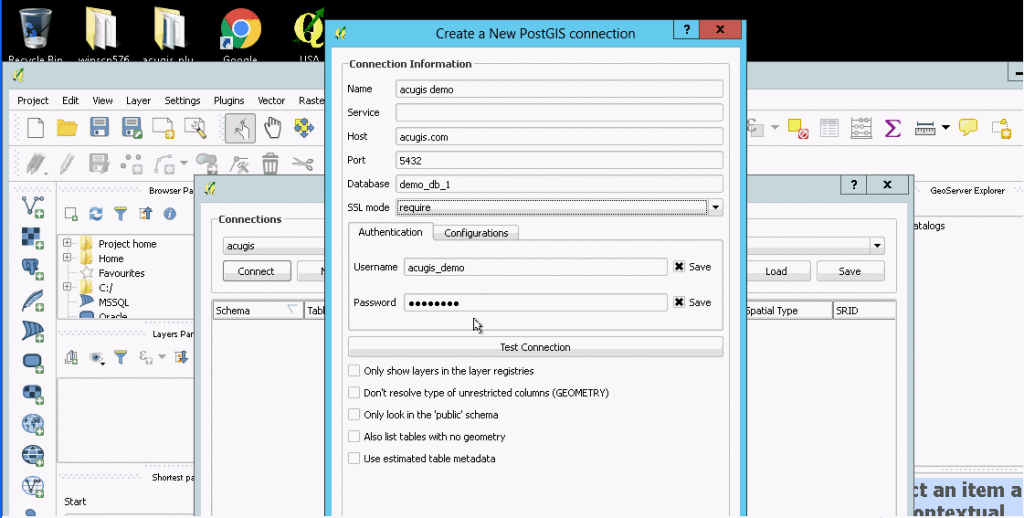Screen dimensions: 1024x518
Task: Open the Add Circular String dropdown arrow
Action: point(184,163)
